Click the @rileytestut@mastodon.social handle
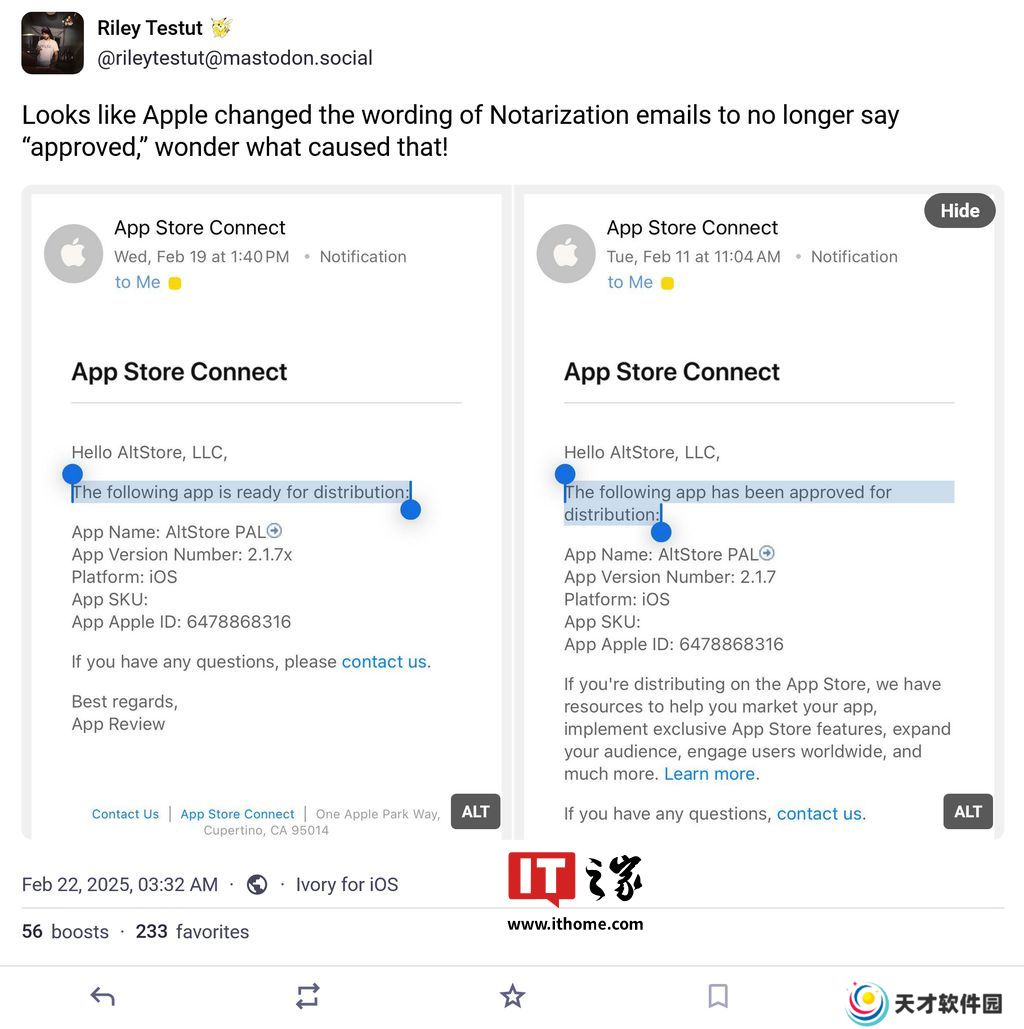The image size is (1024, 1029). (235, 58)
